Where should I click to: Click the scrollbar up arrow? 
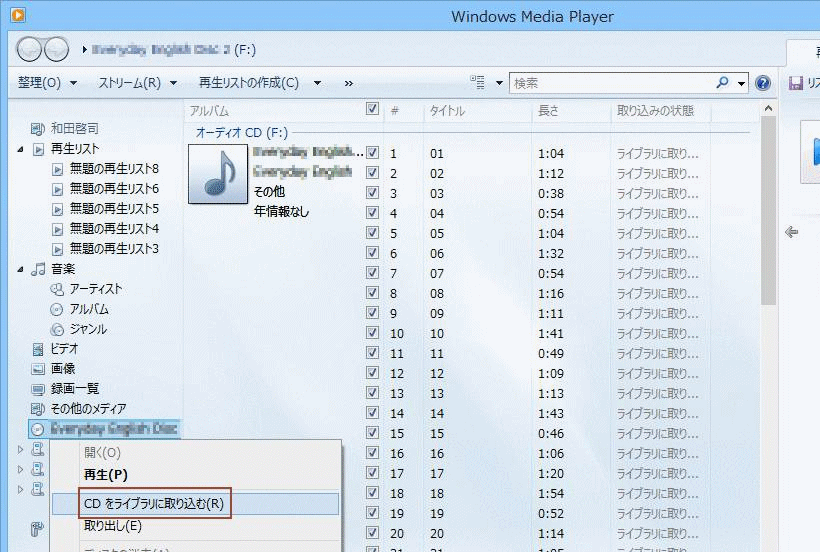(768, 108)
